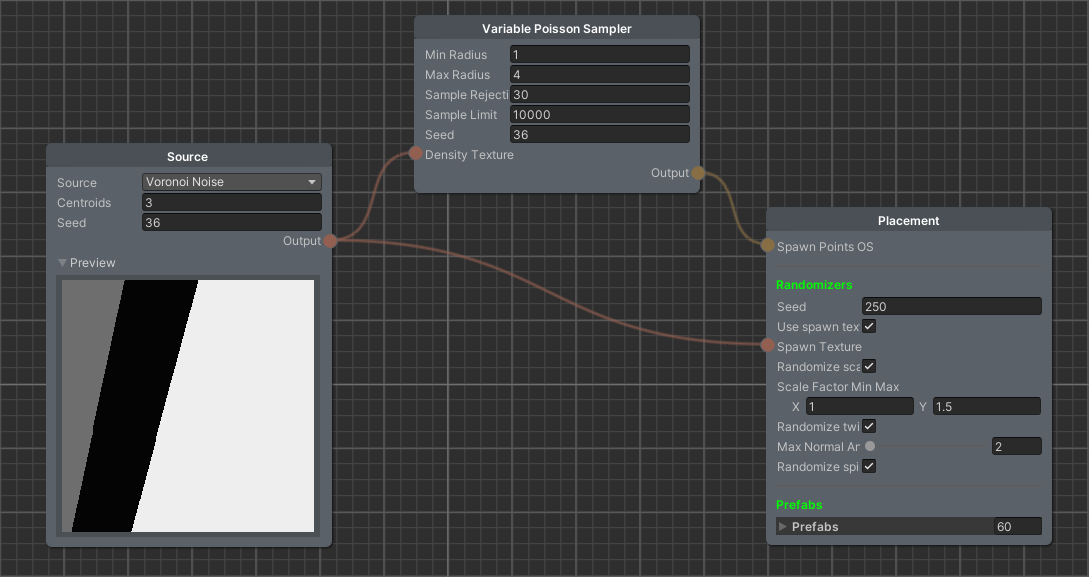Click the Max Normal Angle slider handle

click(870, 446)
